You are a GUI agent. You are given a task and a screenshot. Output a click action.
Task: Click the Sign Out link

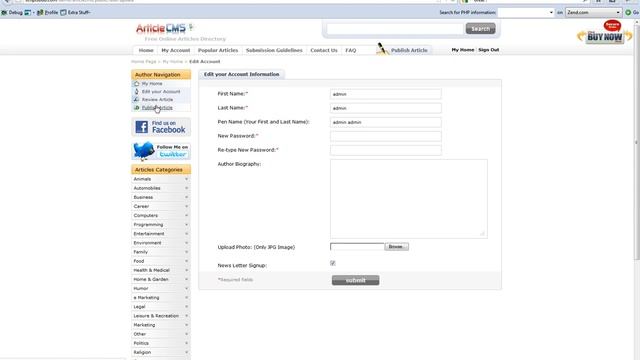489,50
